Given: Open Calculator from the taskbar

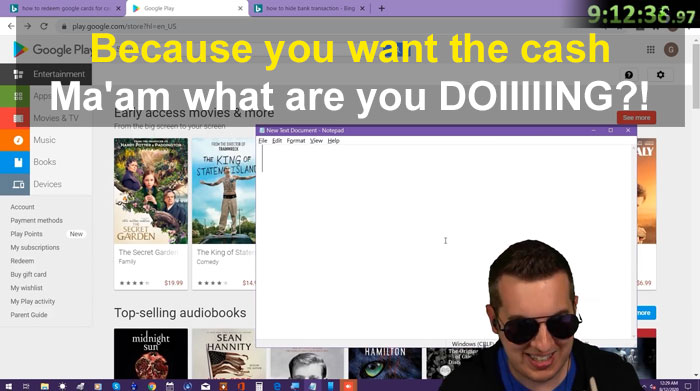Looking at the screenshot, I should tap(259, 386).
